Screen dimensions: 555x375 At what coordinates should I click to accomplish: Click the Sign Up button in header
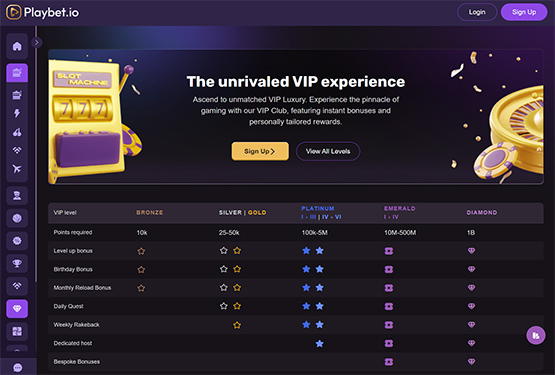coord(524,12)
